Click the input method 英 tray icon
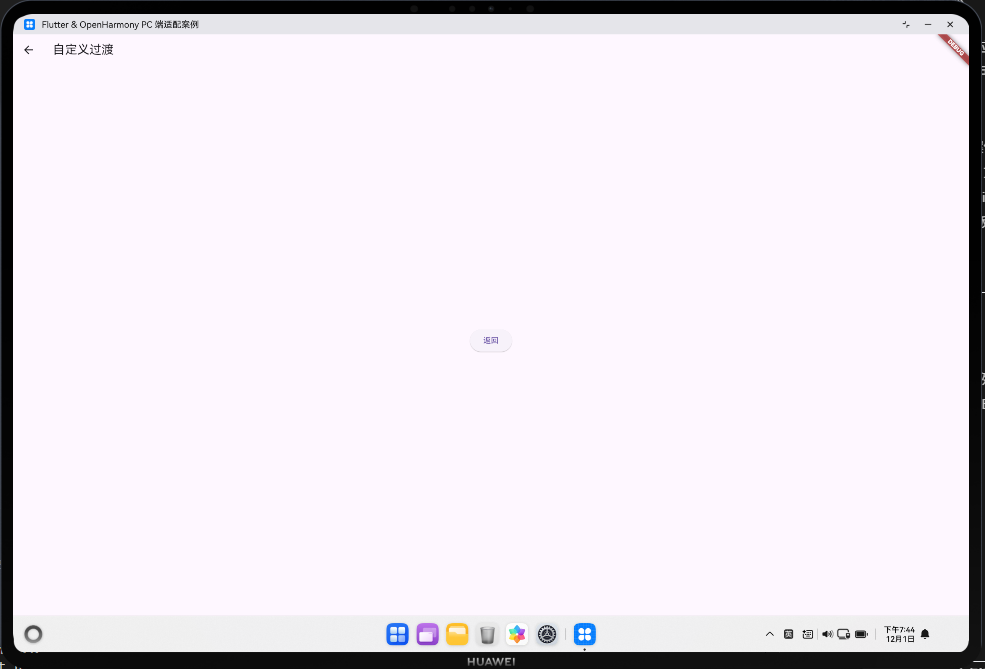985x669 pixels. [x=788, y=634]
